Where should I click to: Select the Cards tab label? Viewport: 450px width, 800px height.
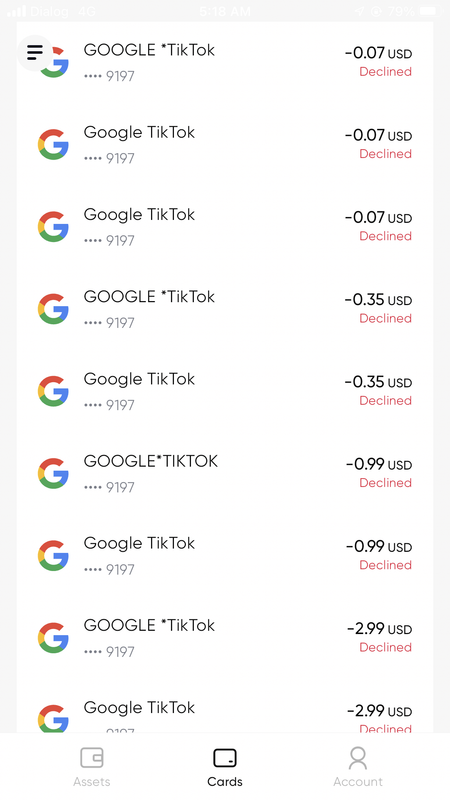coord(225,782)
